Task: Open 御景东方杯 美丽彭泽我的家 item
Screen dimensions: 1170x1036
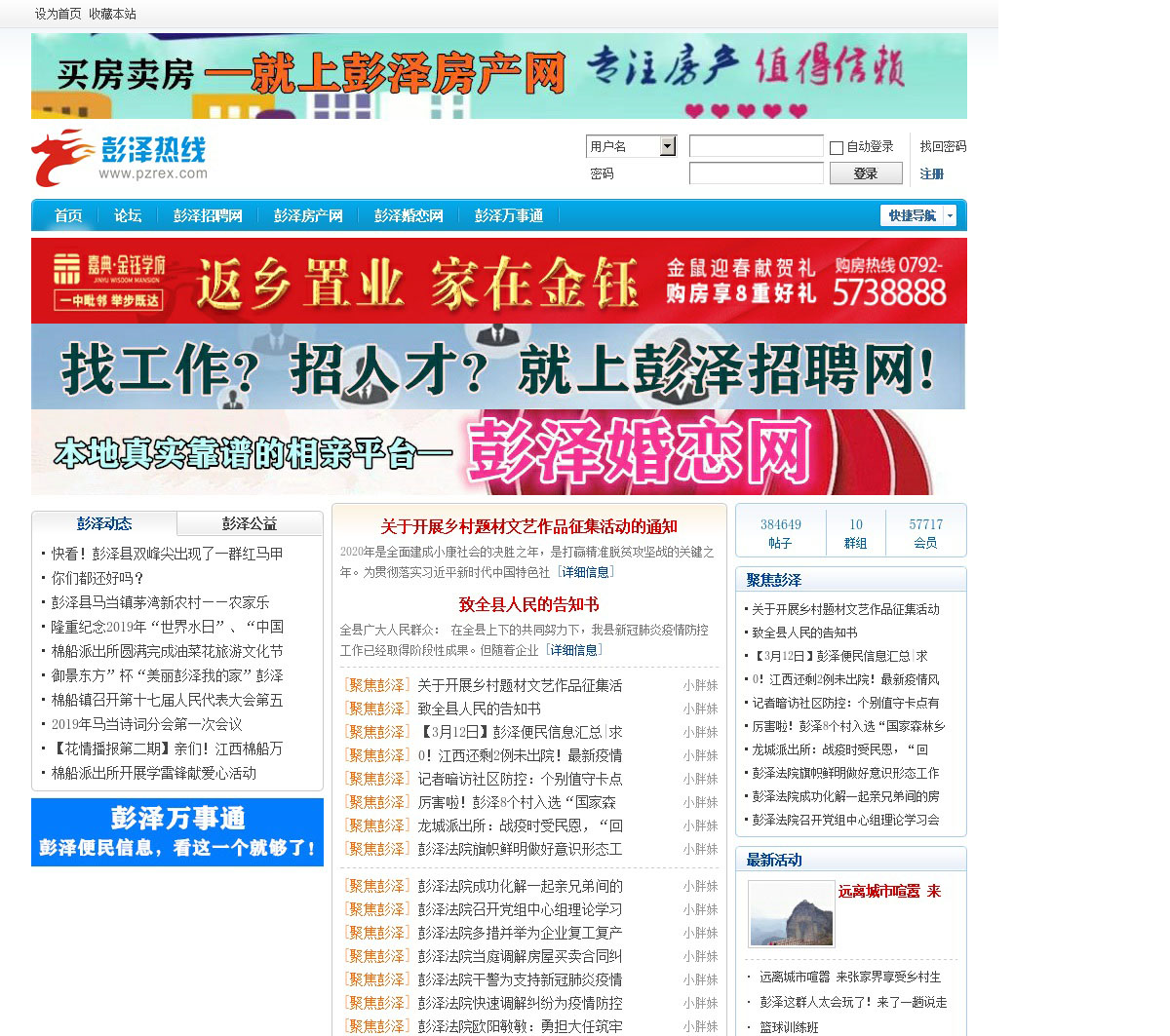Action: (168, 675)
